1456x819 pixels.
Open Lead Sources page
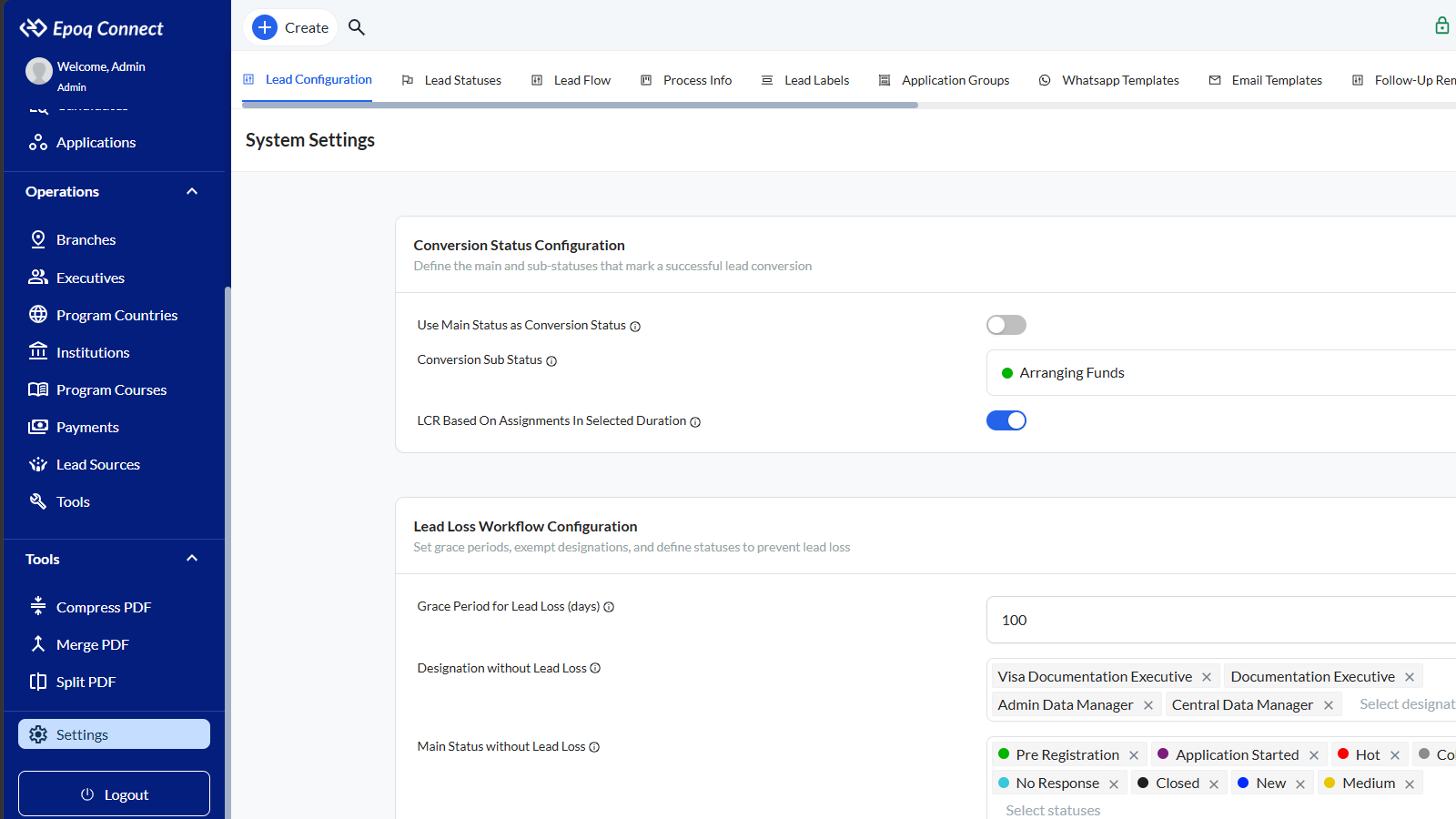98,464
